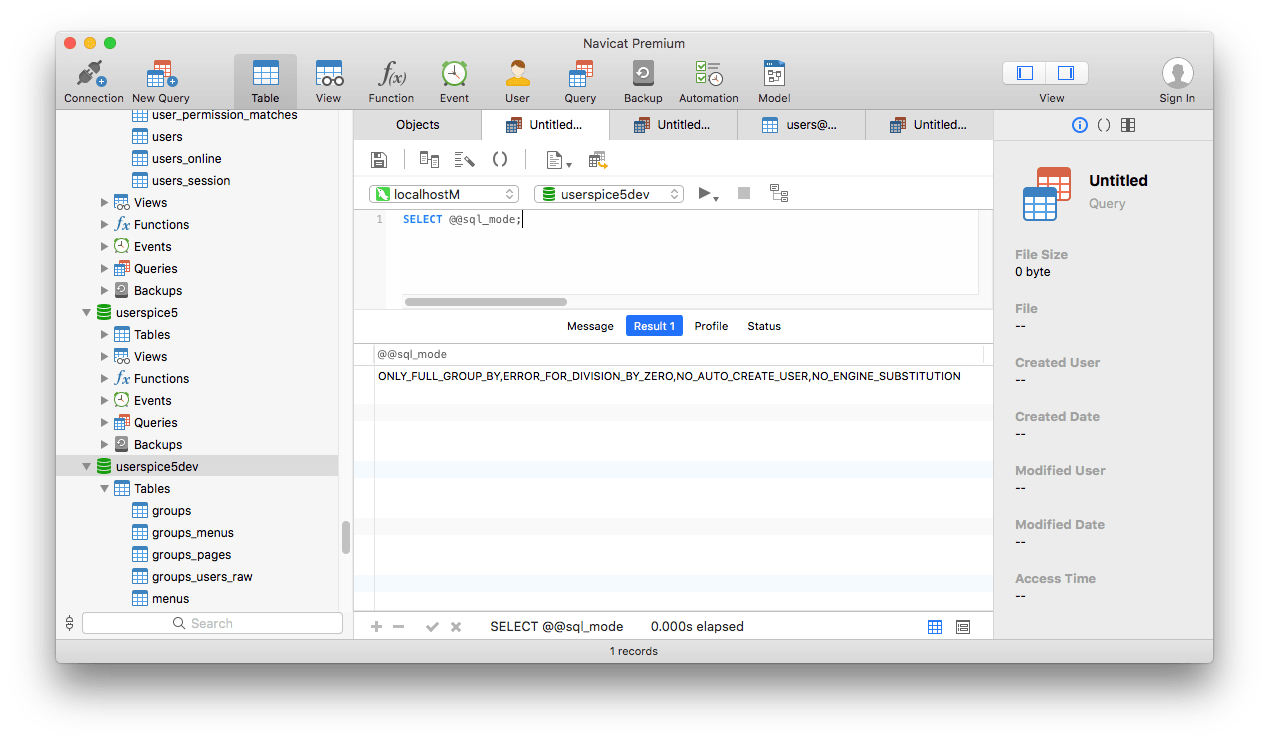Screen dimensions: 1269x743
Task: Collapse the userspice5dev database node
Action: [x=87, y=467]
